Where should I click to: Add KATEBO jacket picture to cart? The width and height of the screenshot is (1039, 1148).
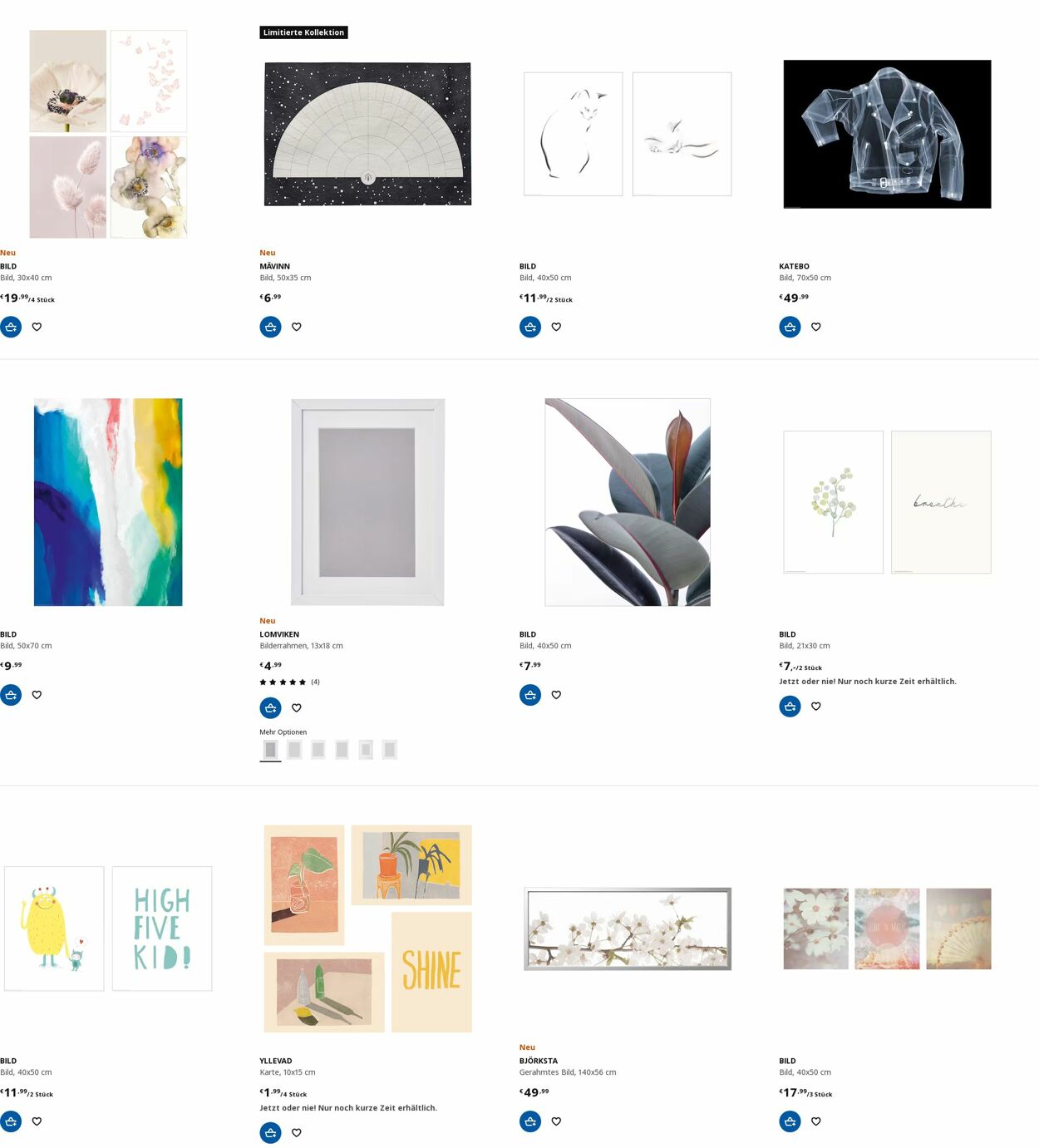pyautogui.click(x=790, y=327)
